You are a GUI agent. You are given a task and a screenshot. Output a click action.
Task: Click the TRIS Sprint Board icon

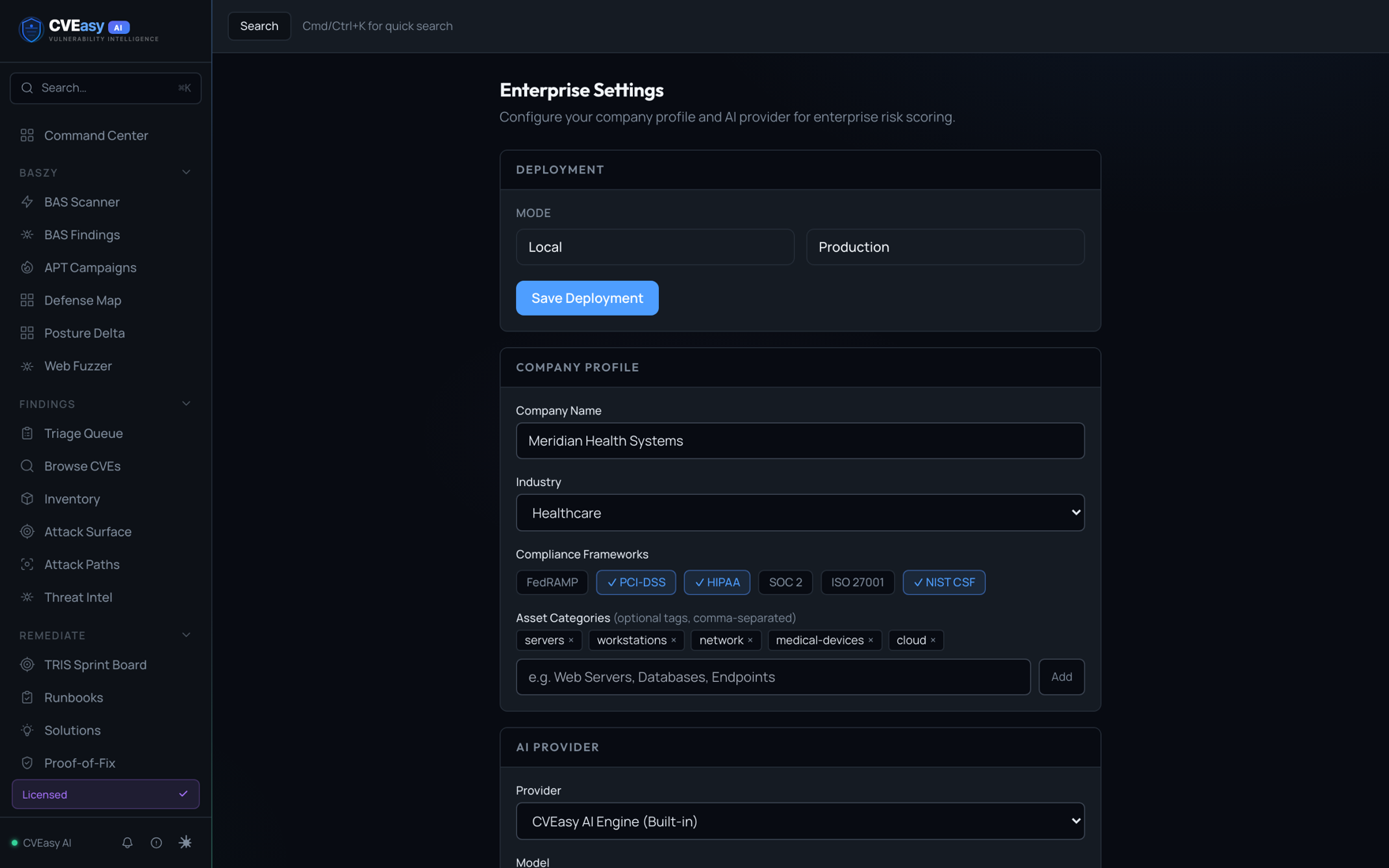click(27, 664)
